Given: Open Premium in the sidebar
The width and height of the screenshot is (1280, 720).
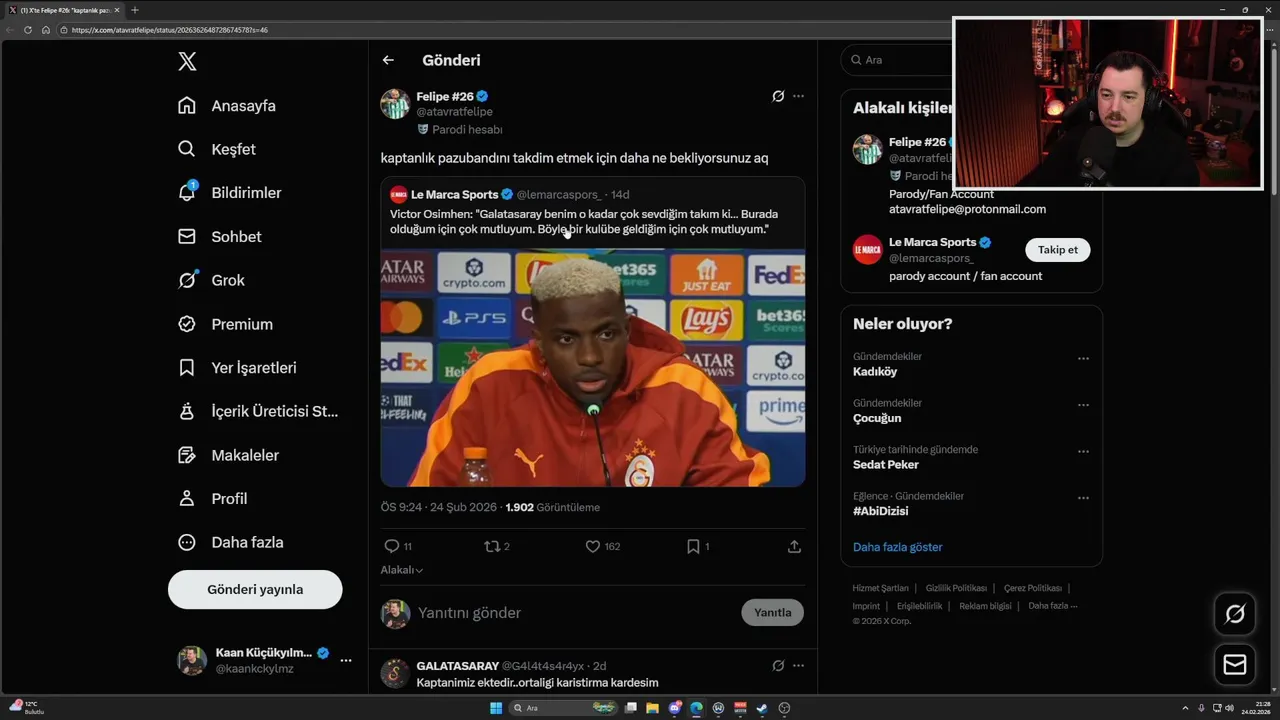Looking at the screenshot, I should point(225,324).
